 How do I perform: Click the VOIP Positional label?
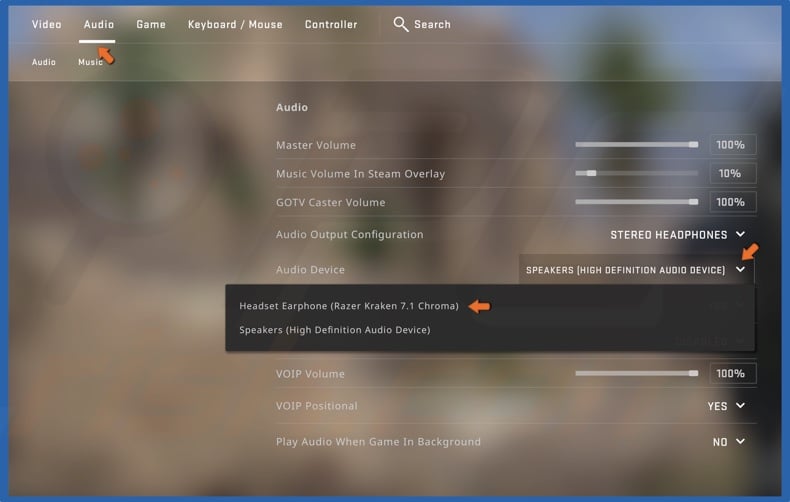316,406
